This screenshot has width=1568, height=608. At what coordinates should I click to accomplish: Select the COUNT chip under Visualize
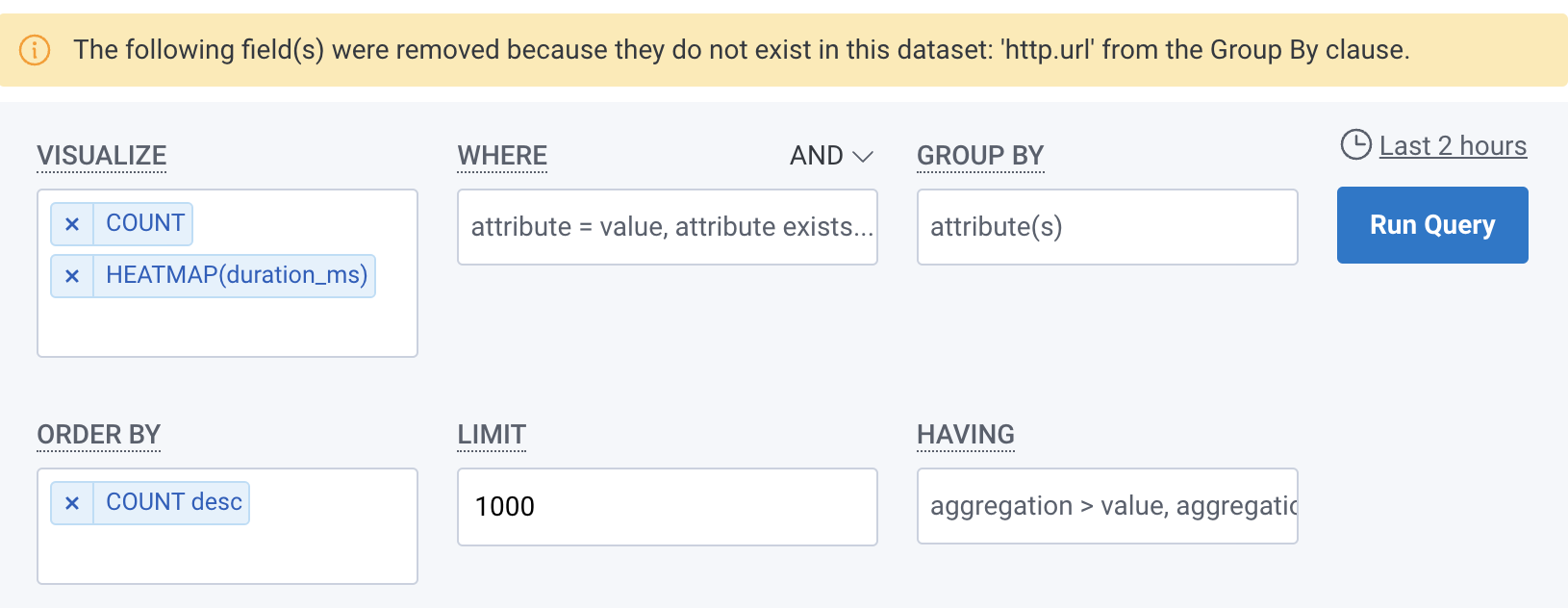[x=144, y=223]
